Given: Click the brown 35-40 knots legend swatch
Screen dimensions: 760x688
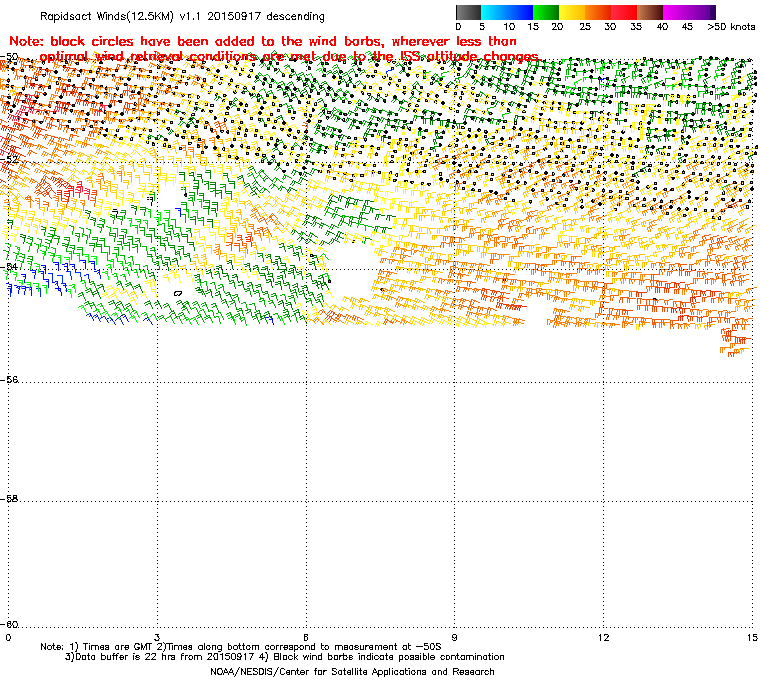Looking at the screenshot, I should coord(650,12).
